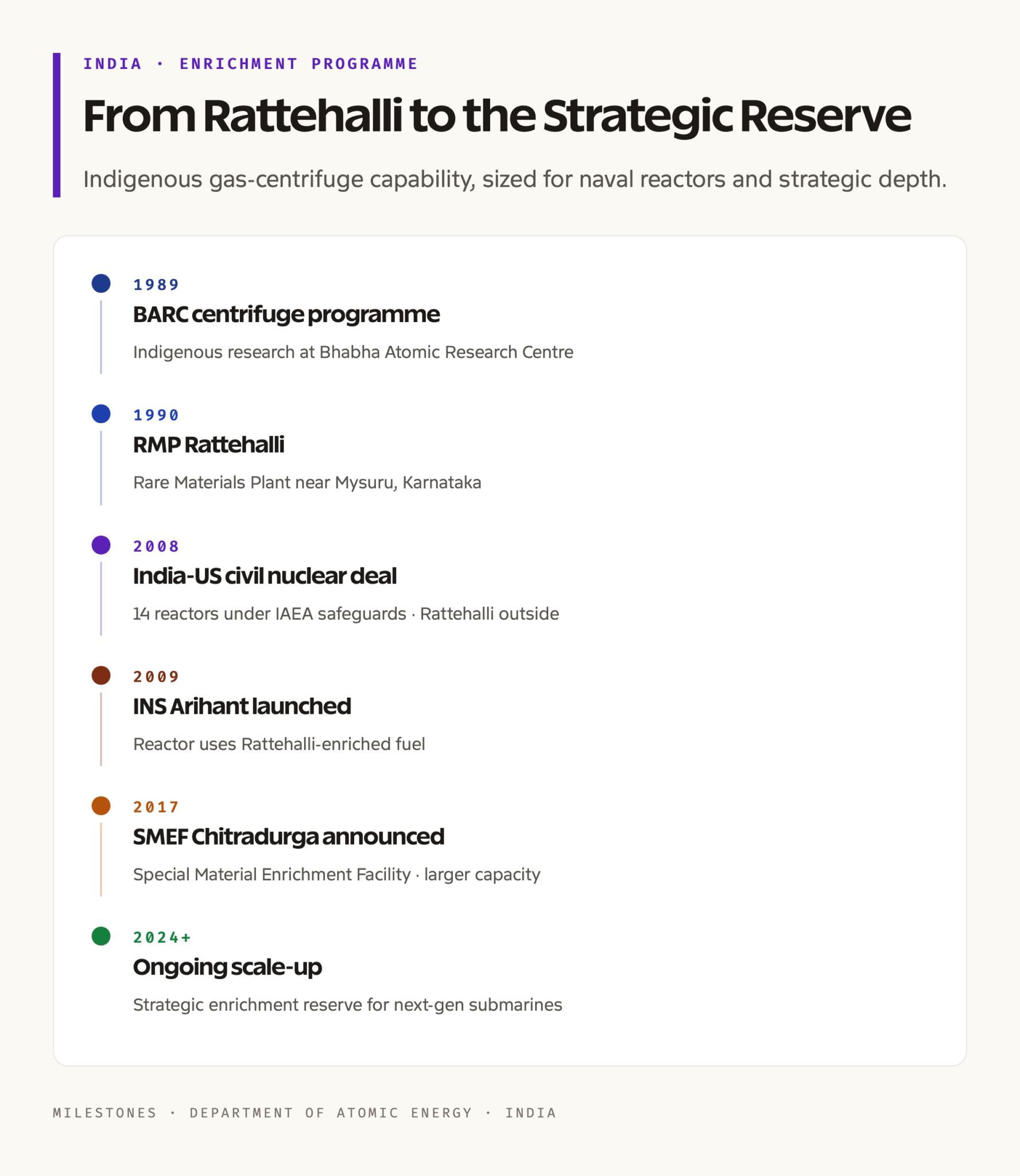Click the India · Enrichment Programme label
This screenshot has width=1020, height=1176.
tap(250, 64)
